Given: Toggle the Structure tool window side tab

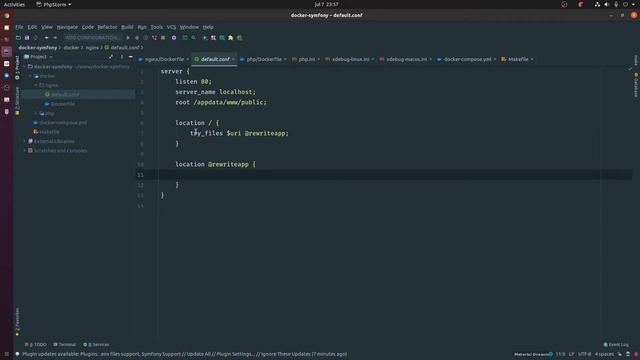Looking at the screenshot, I should 17,100.
